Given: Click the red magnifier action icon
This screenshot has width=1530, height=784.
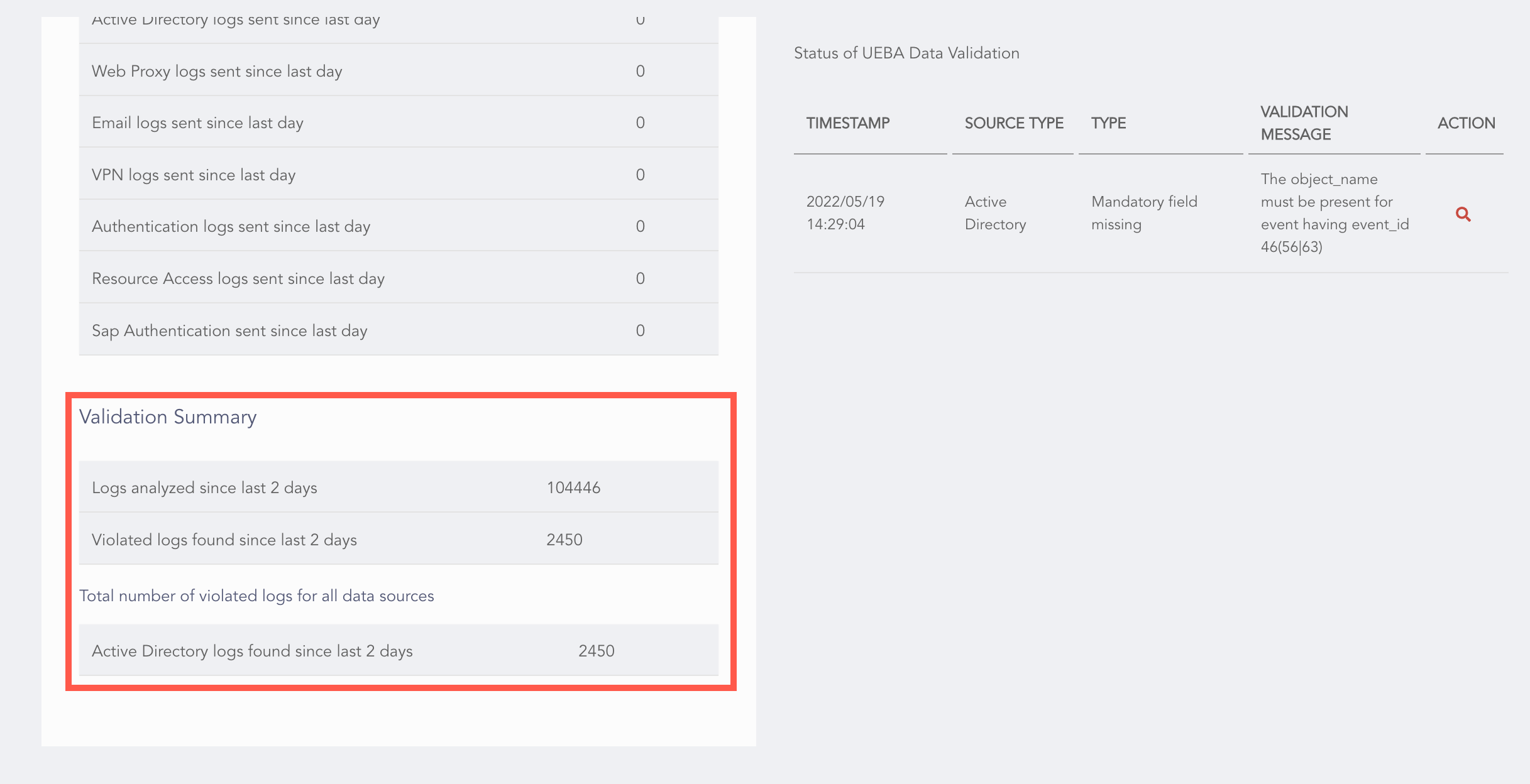Looking at the screenshot, I should click(1463, 214).
